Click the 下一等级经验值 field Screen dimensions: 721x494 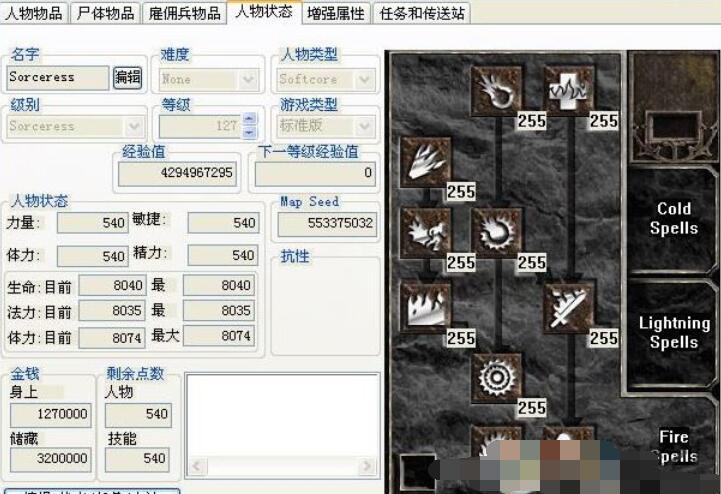point(315,173)
